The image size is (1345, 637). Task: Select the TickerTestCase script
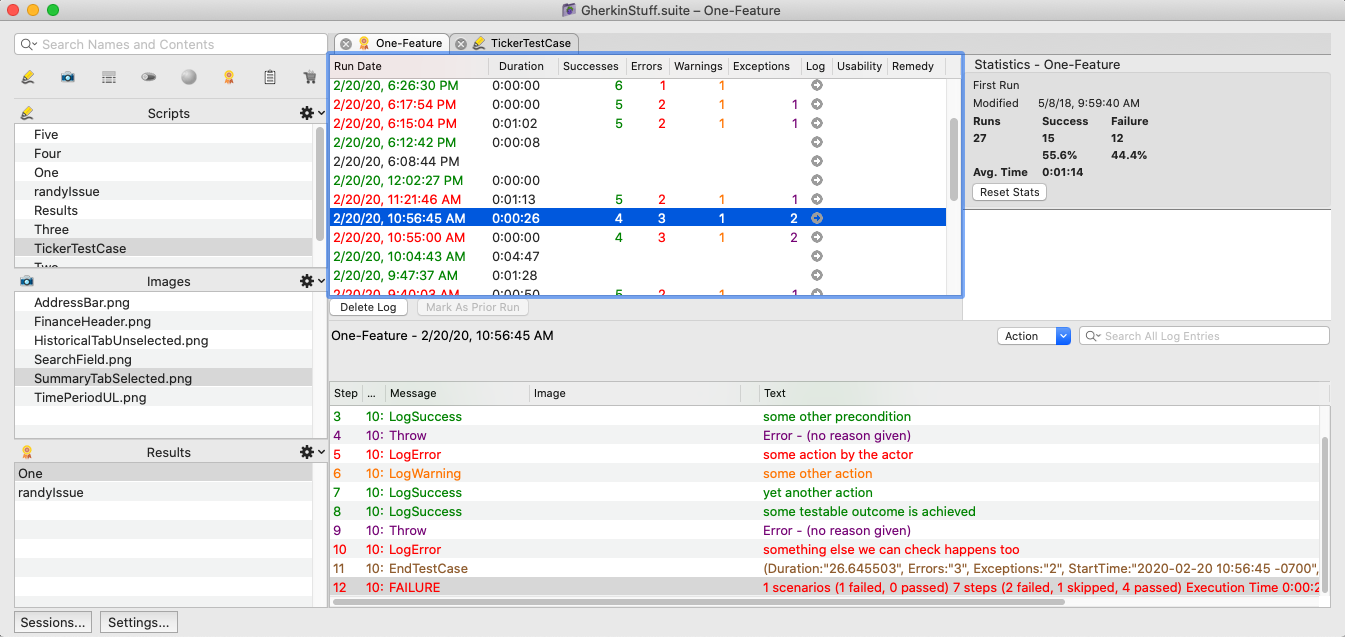(165, 249)
